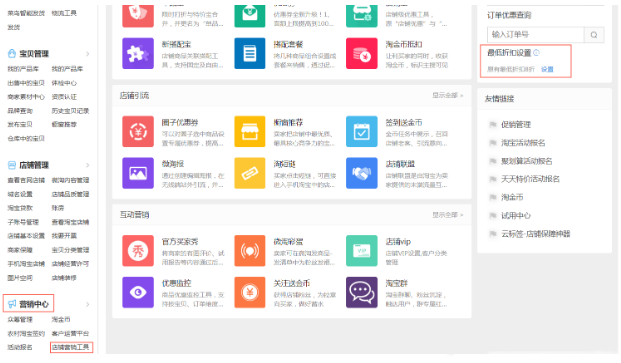Click the flag icon beside 促销管理
Image resolution: width=621 pixels, height=363 pixels.
(x=493, y=125)
